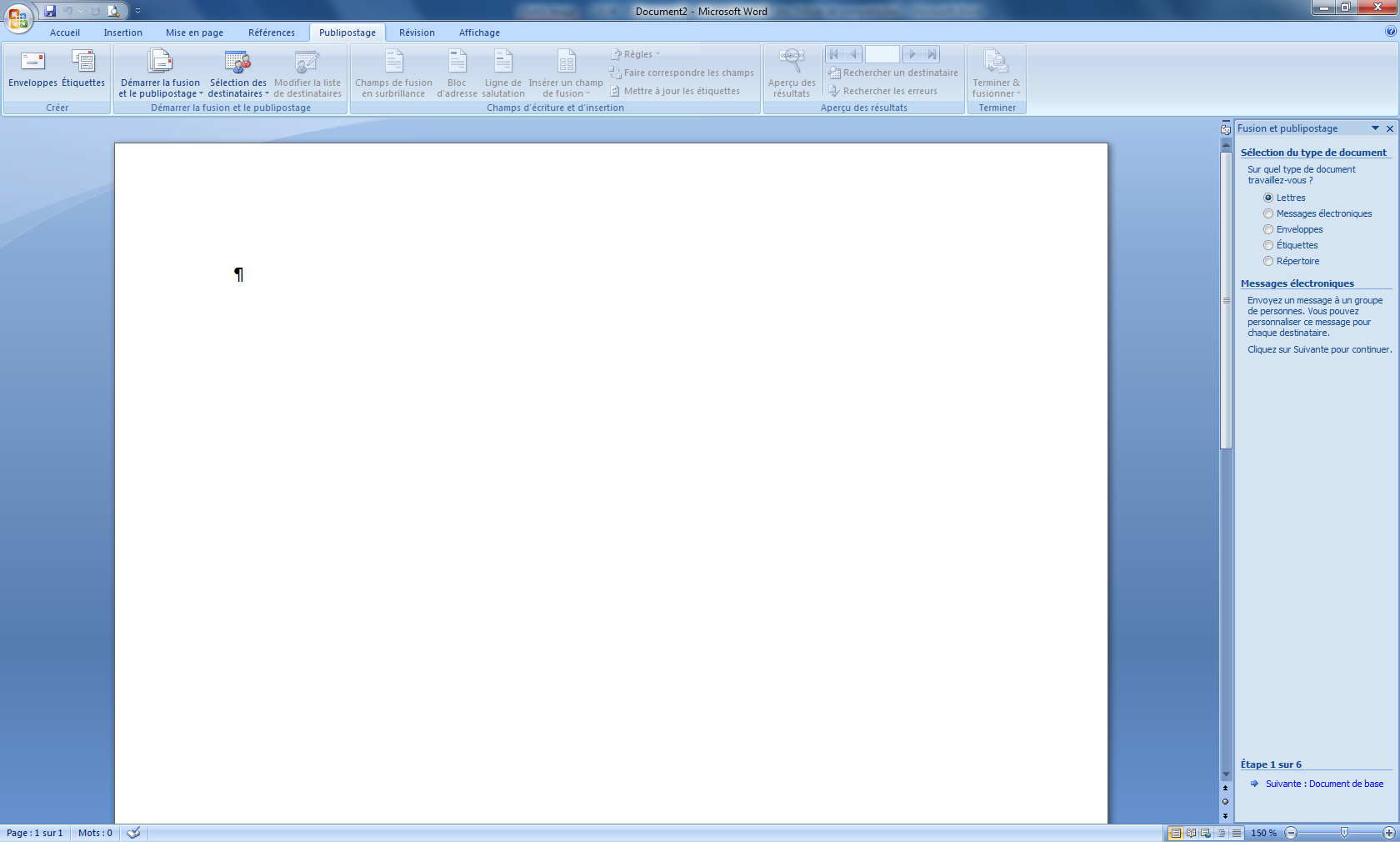Select the Lettres radio option
The width and height of the screenshot is (1400, 842).
pos(1268,198)
